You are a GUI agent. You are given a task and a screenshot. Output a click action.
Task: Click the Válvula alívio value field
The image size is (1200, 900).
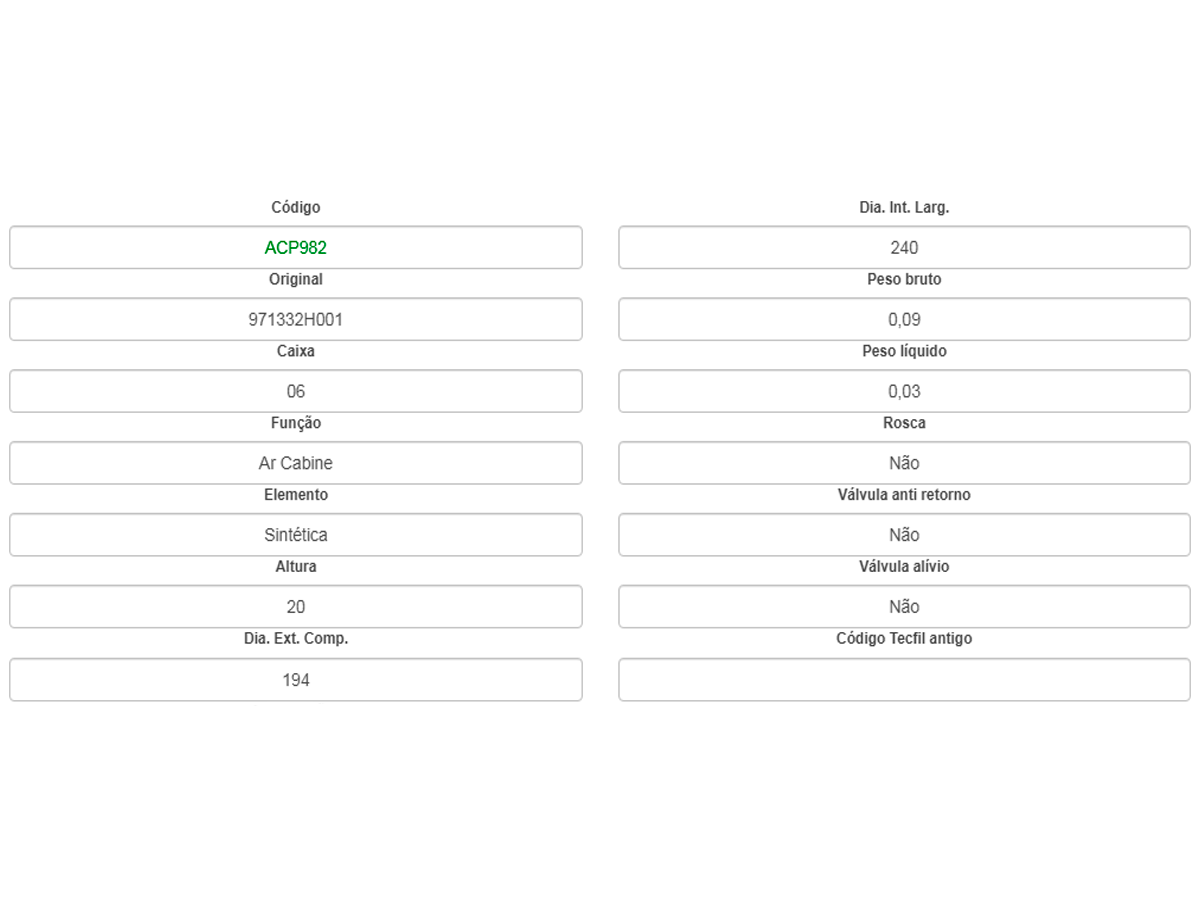click(x=904, y=607)
